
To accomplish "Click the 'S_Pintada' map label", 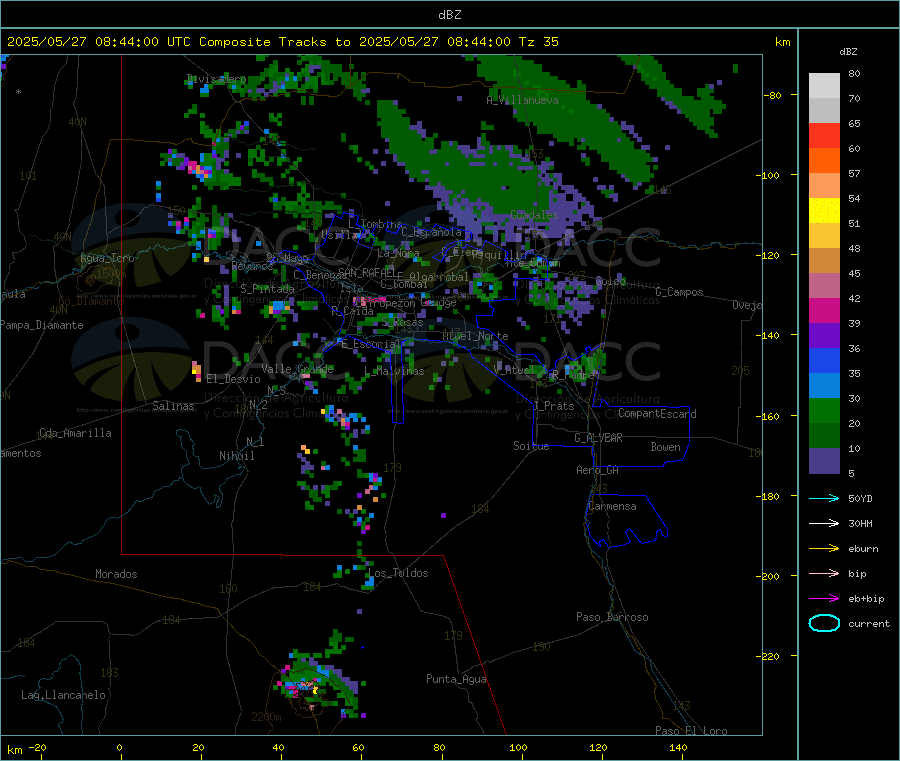I will (267, 289).
